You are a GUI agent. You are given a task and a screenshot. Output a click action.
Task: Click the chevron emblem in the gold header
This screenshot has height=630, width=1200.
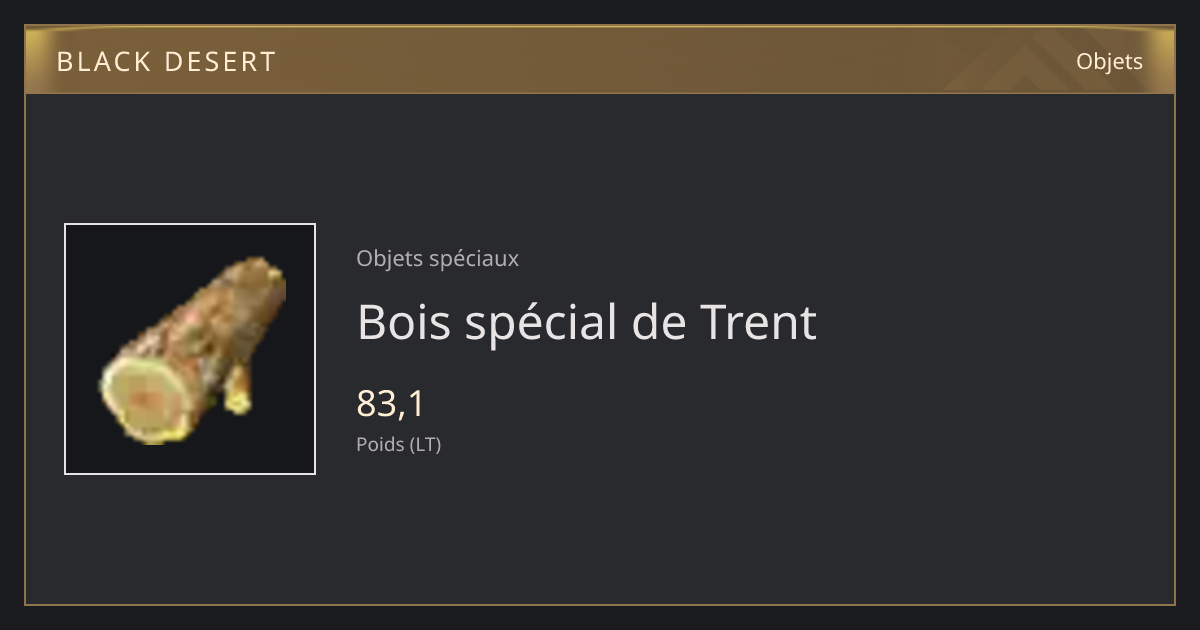click(x=1040, y=60)
